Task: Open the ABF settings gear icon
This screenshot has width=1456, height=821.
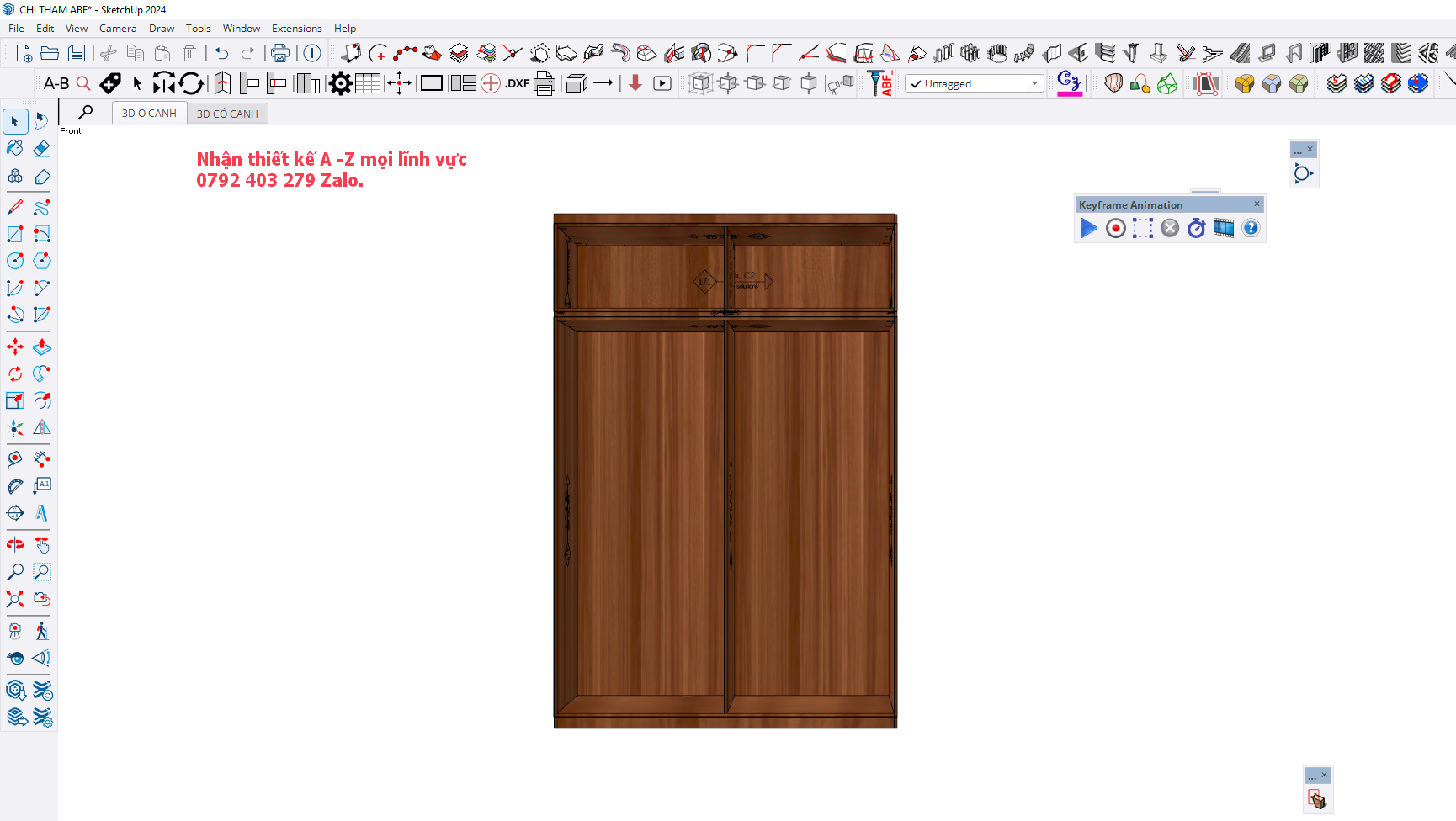Action: (340, 83)
